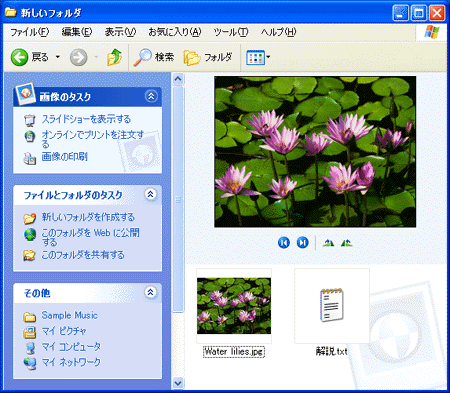The width and height of the screenshot is (450, 393).
Task: Open the 表示(V) menu
Action: [120, 32]
